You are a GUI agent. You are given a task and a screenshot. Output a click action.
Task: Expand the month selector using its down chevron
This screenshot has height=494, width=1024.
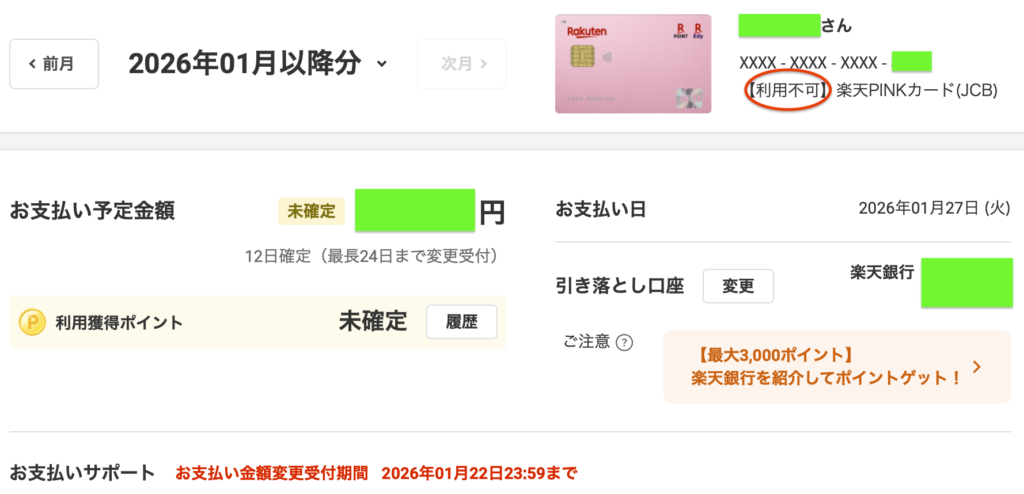(x=381, y=65)
